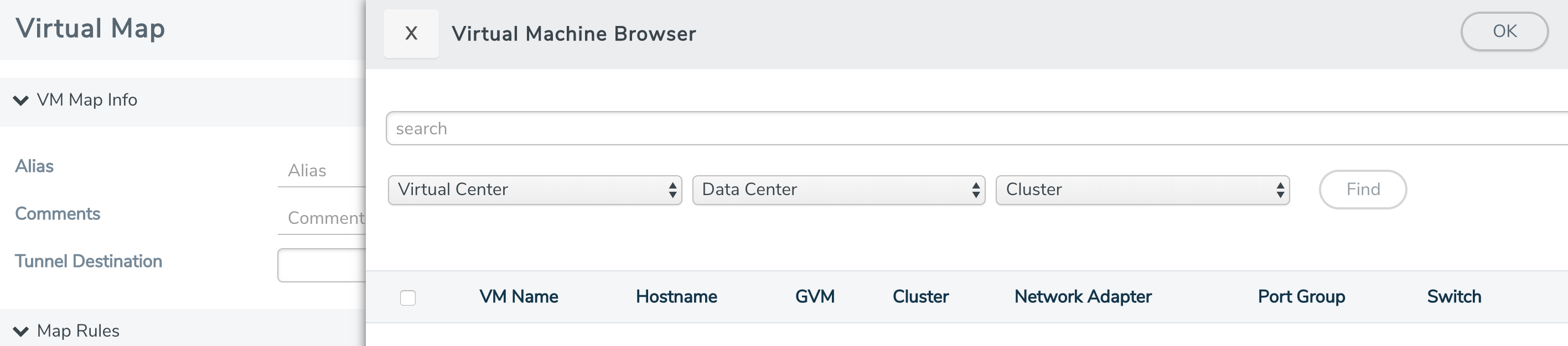This screenshot has width=1568, height=346.
Task: Click the OK button
Action: tap(1504, 31)
